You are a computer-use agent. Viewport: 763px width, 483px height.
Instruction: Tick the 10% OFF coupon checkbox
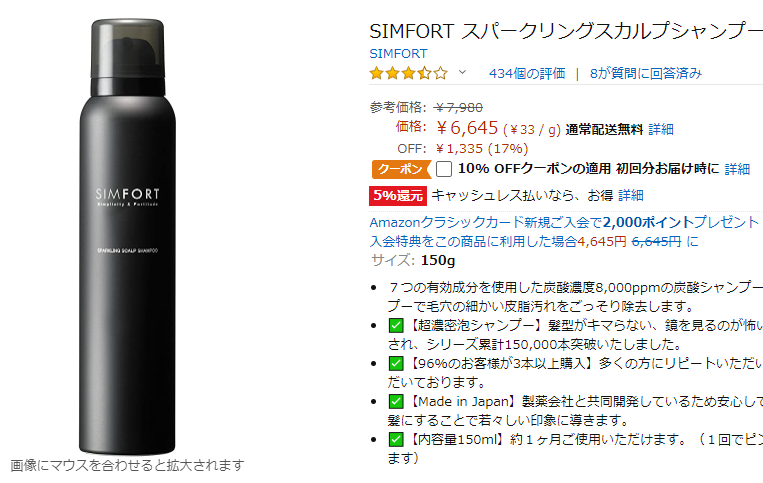[x=444, y=169]
